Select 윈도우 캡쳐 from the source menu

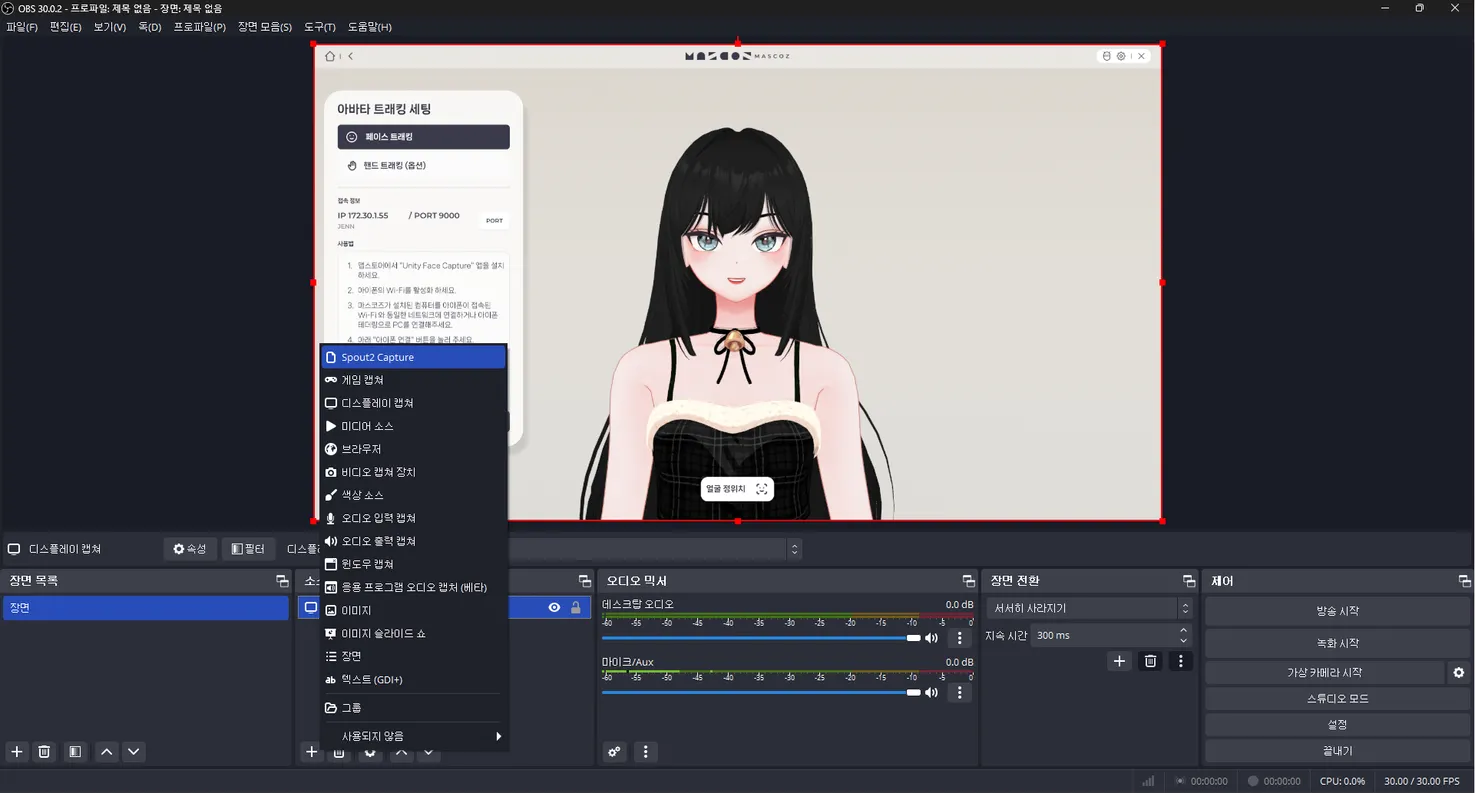367,564
